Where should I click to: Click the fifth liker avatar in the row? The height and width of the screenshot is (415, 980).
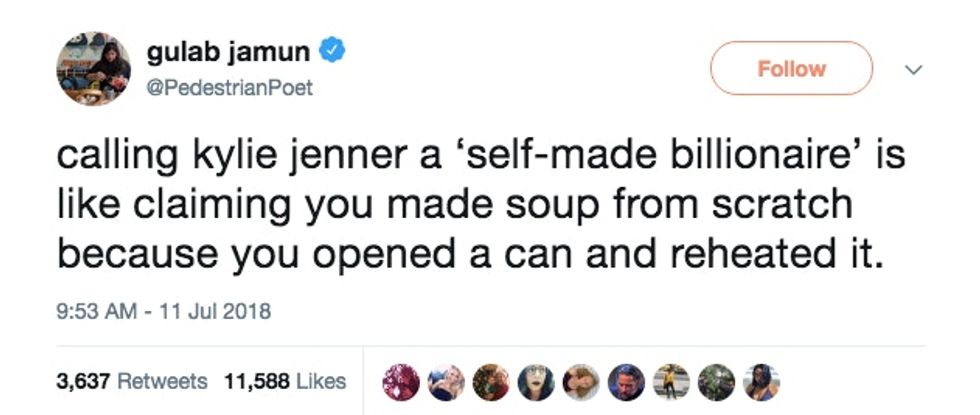point(583,381)
